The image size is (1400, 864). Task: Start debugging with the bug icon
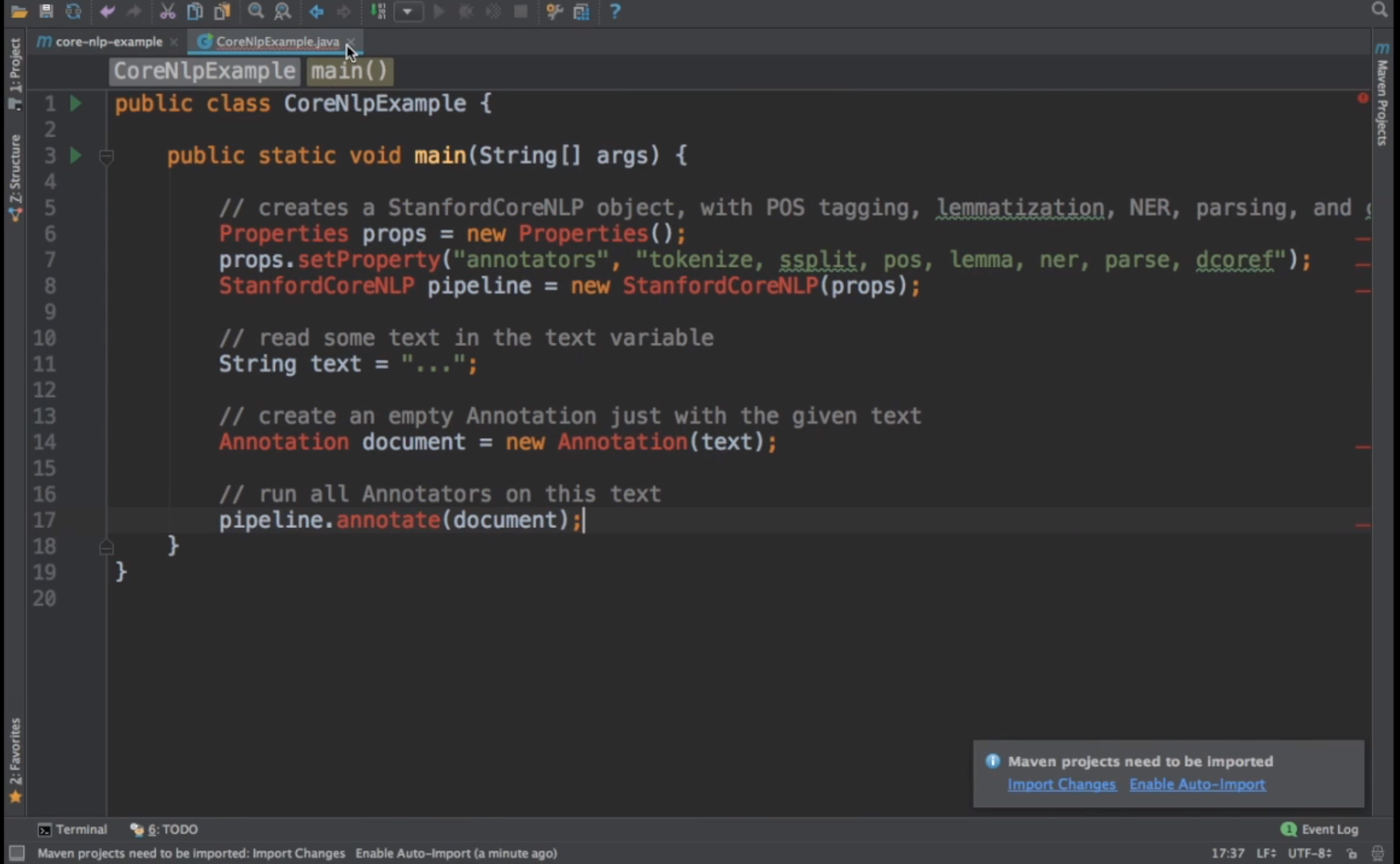(x=466, y=11)
